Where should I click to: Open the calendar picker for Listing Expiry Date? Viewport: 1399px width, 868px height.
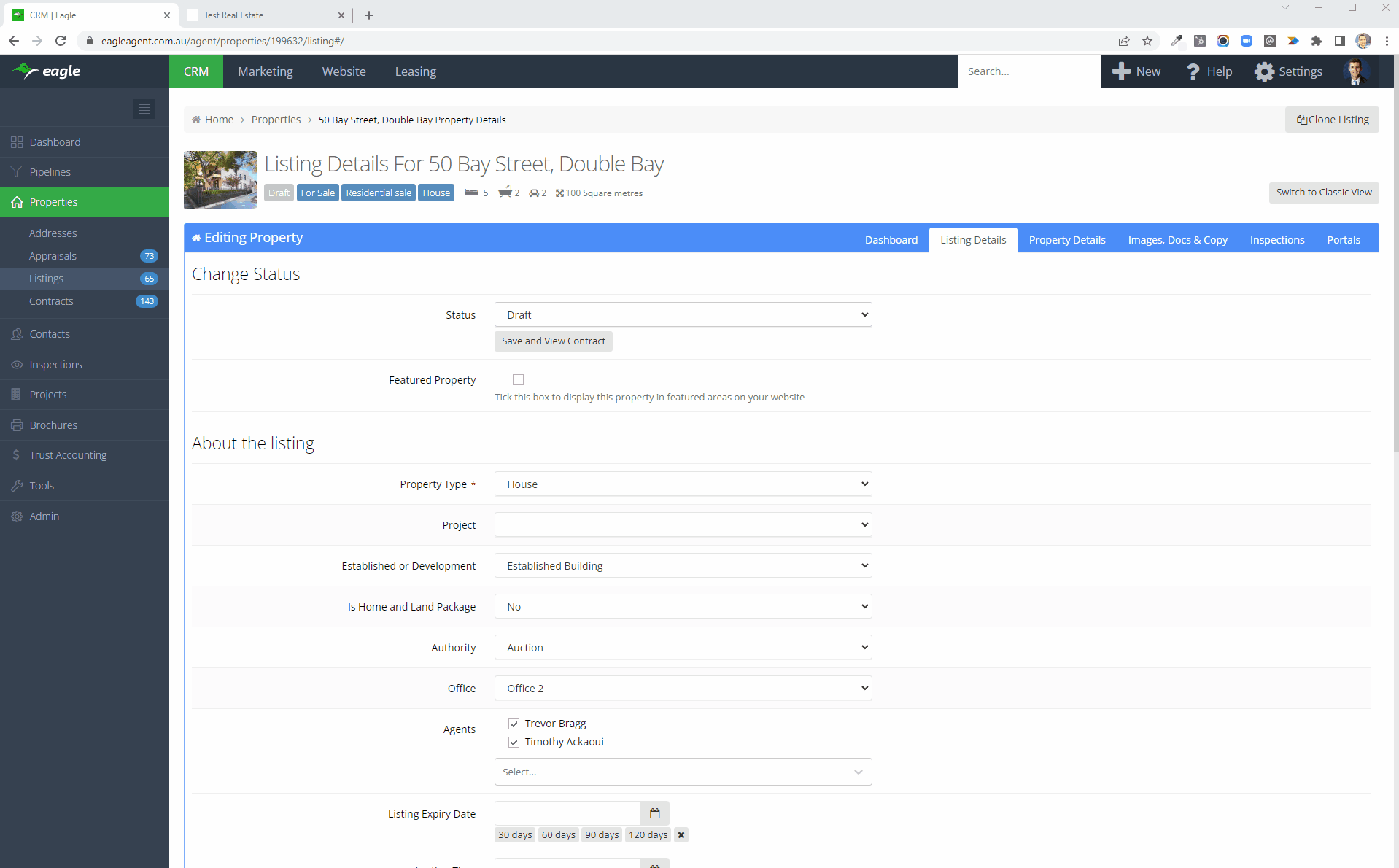tap(654, 813)
